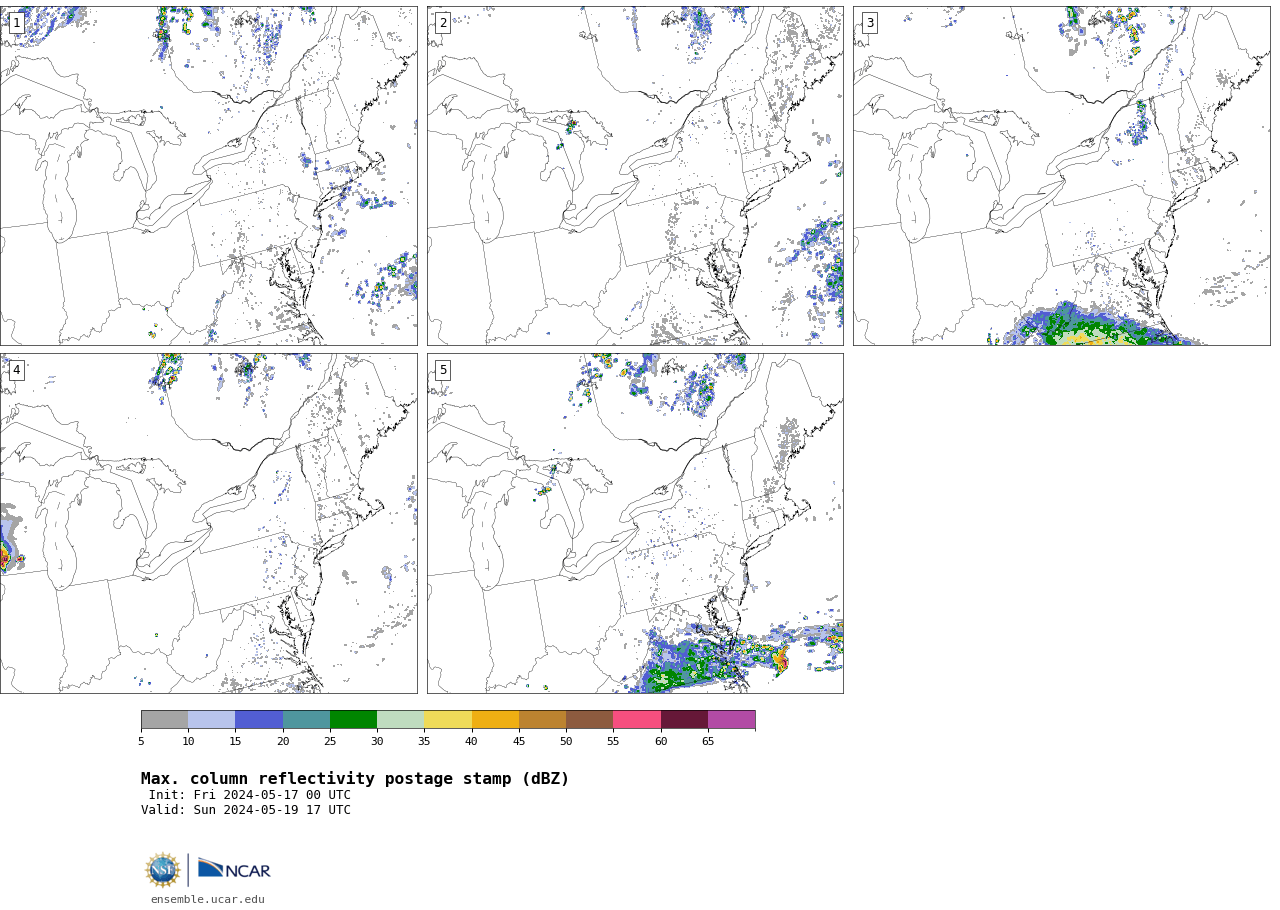
Task: Click the colorbar tick label 35
Action: pyautogui.click(x=424, y=741)
